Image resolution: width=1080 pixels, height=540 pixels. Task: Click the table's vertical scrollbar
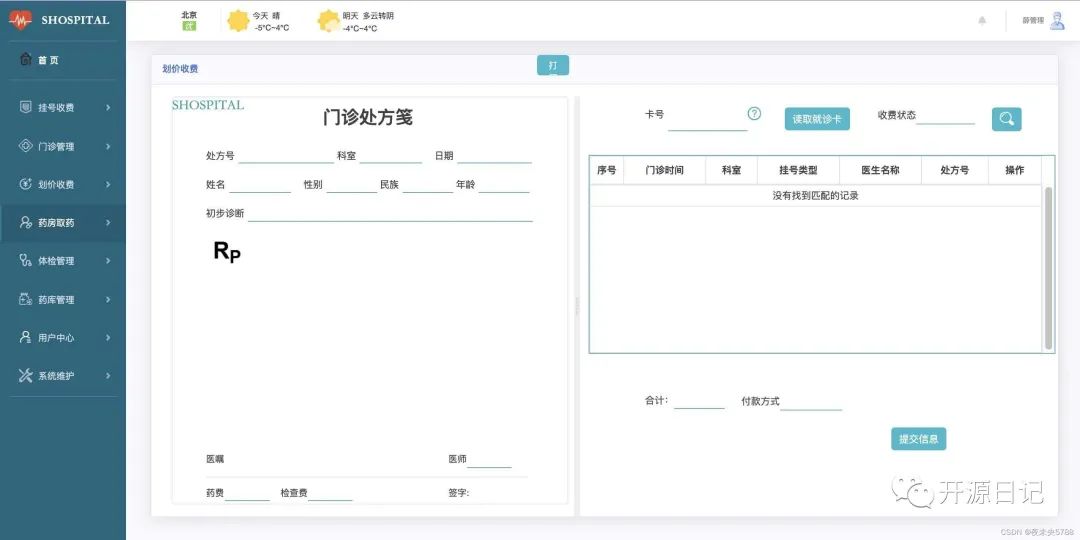[x=1048, y=267]
